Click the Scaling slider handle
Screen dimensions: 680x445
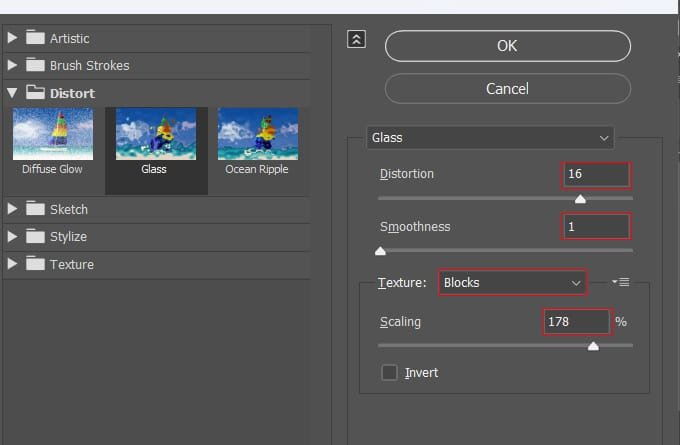tap(593, 346)
